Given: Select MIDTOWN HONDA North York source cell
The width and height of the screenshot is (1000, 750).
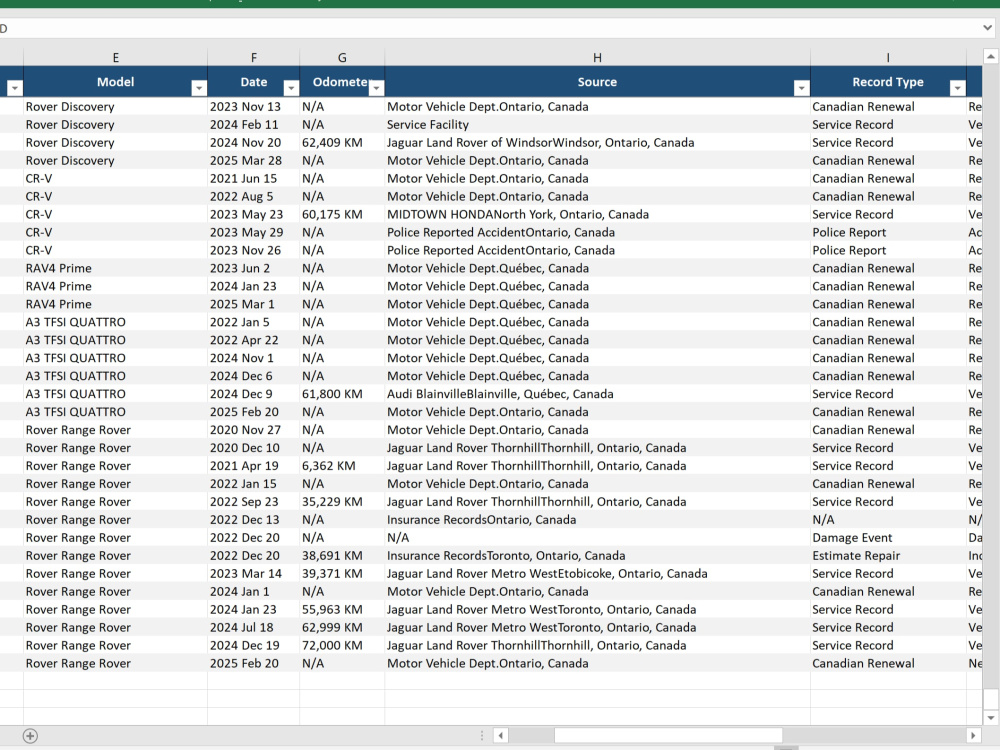Looking at the screenshot, I should tap(598, 214).
